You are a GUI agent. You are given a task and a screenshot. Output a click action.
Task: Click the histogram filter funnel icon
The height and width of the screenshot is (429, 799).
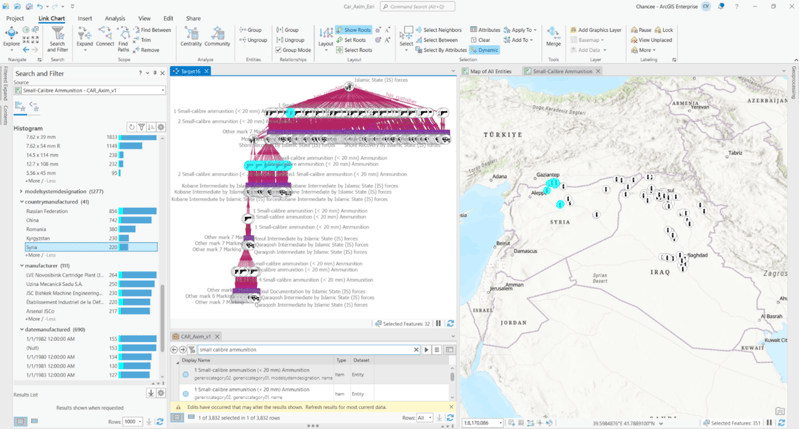pyautogui.click(x=142, y=127)
